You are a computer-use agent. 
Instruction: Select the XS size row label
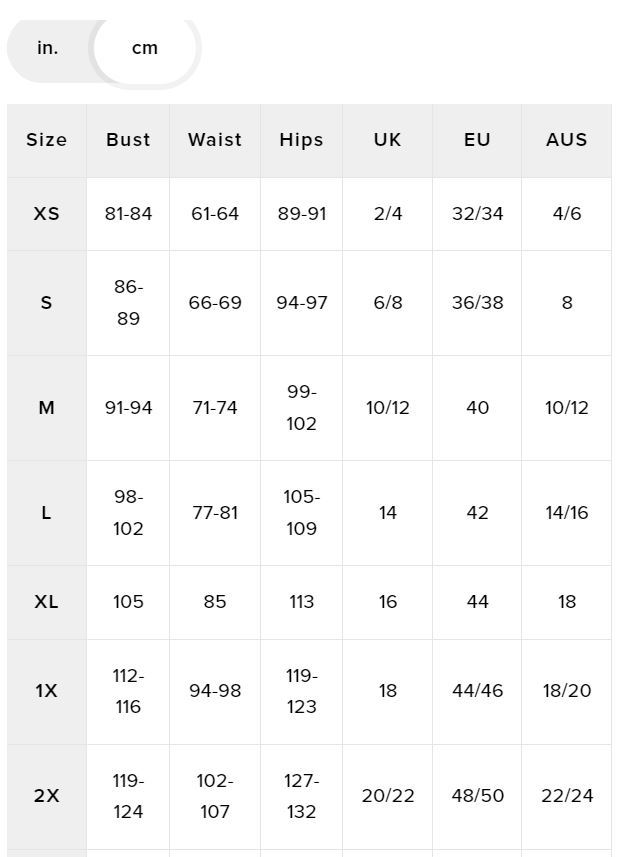(47, 214)
